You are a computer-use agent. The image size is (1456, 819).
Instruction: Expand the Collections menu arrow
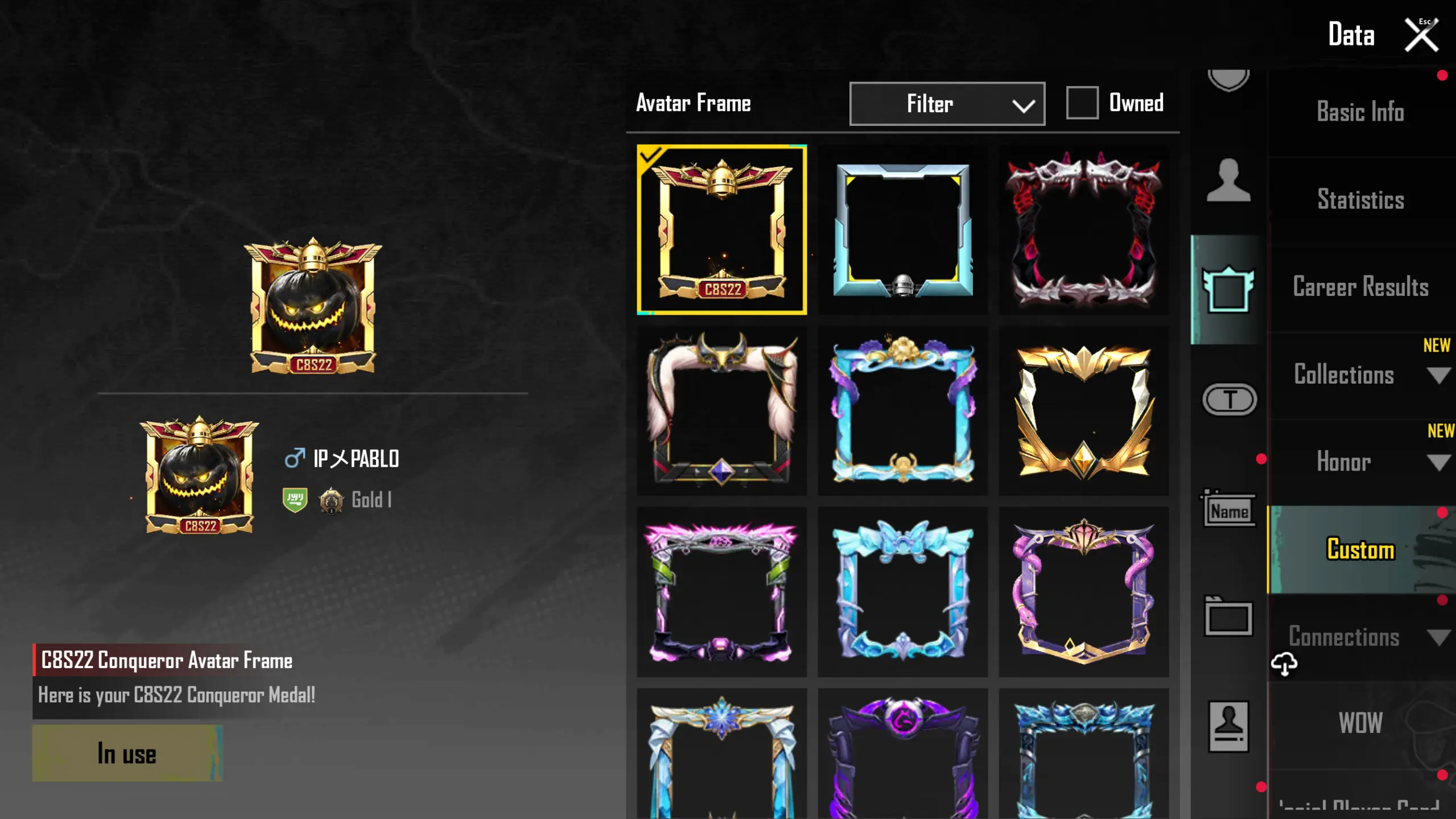(x=1439, y=376)
